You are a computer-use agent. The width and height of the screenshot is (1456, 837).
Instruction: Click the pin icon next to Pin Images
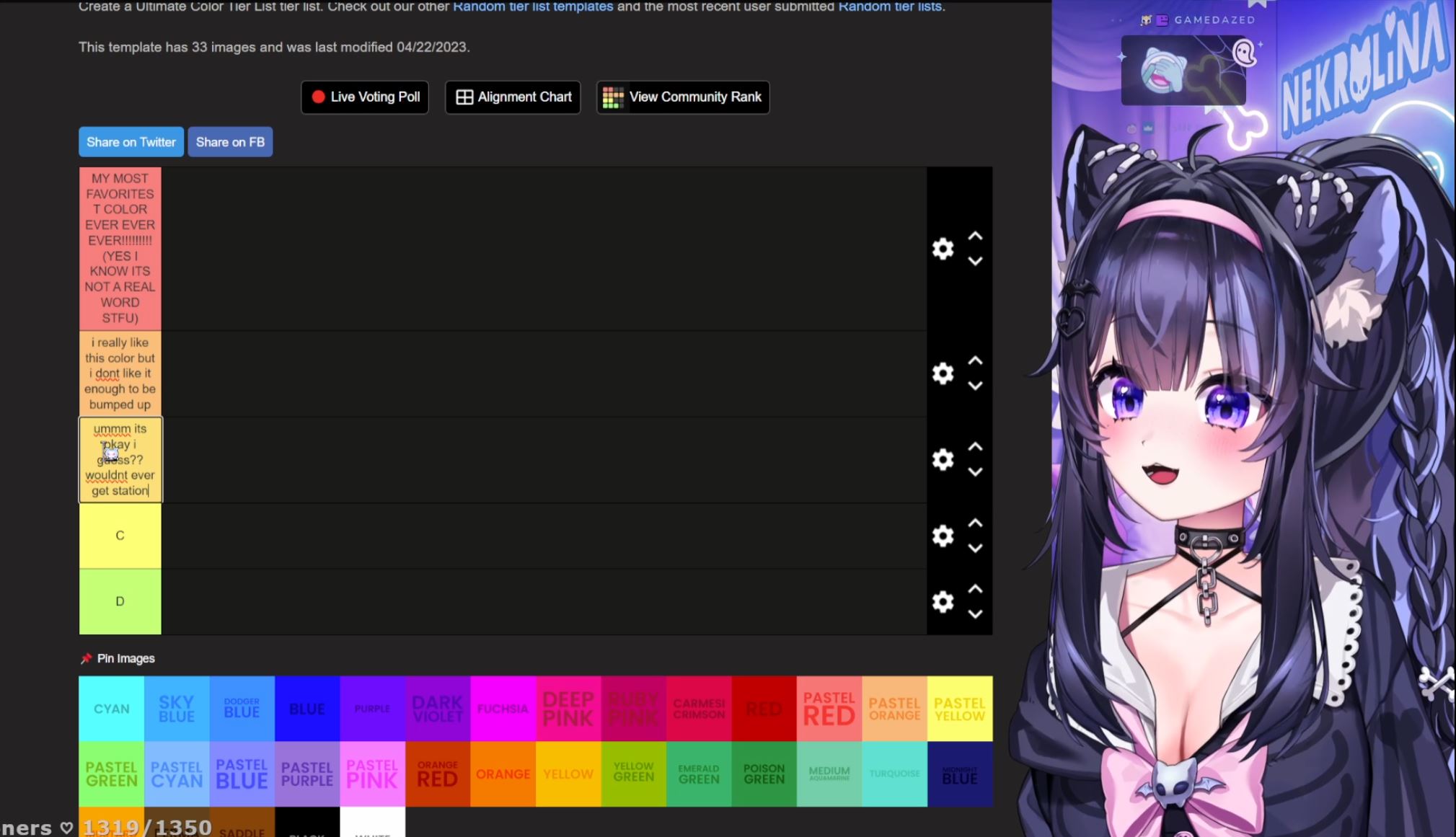click(86, 658)
